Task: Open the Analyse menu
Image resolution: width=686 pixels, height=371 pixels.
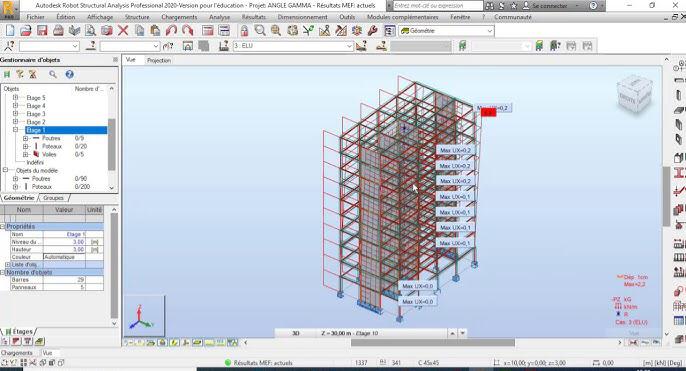Action: 220,17
